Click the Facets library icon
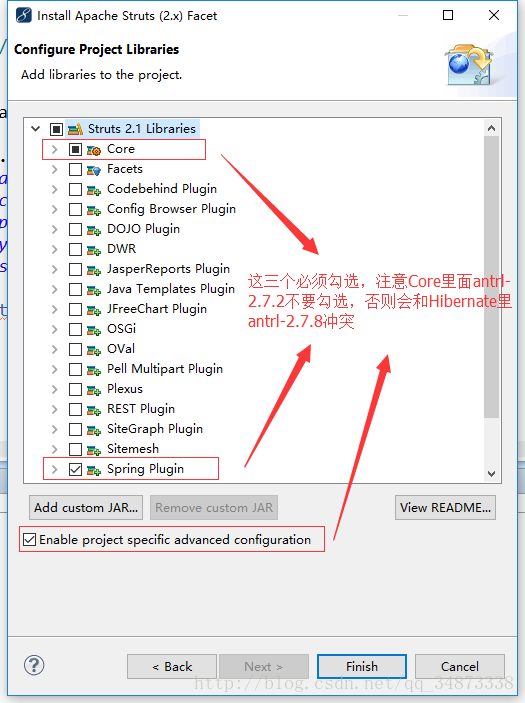This screenshot has width=525, height=703. [x=94, y=170]
